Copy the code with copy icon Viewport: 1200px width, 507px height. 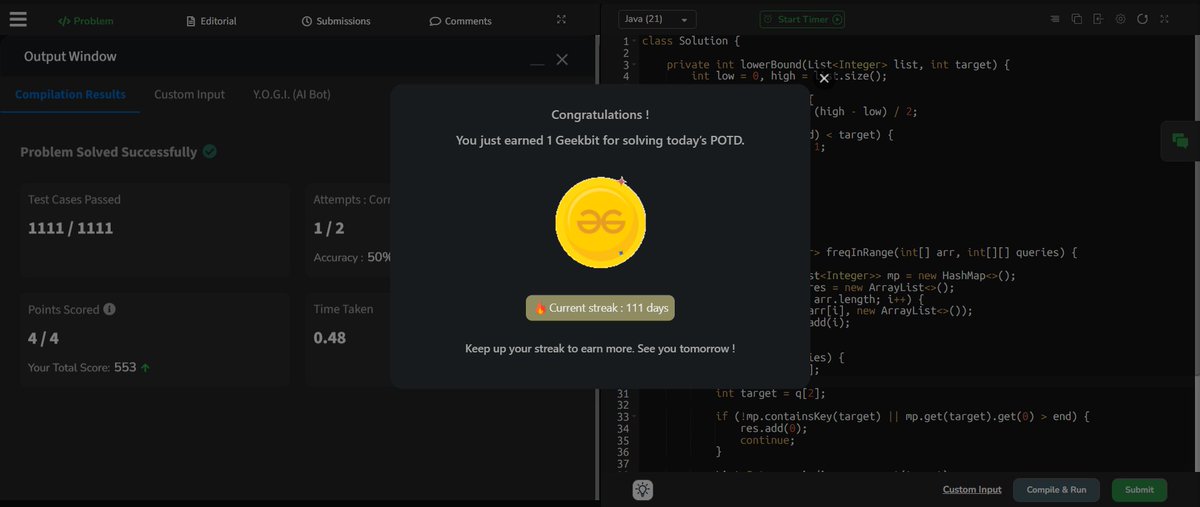point(1077,19)
